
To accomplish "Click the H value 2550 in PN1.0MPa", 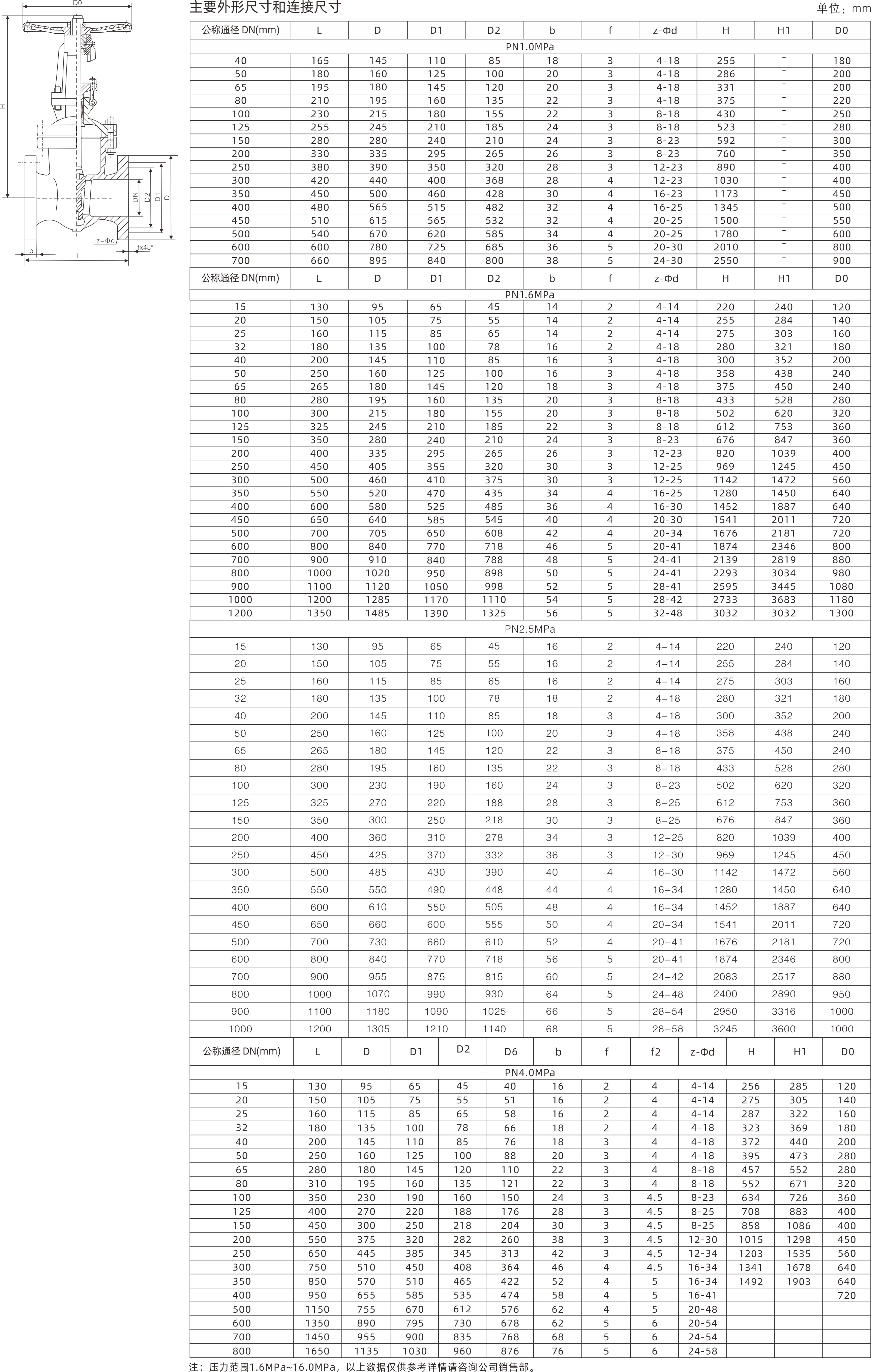I will point(726,261).
